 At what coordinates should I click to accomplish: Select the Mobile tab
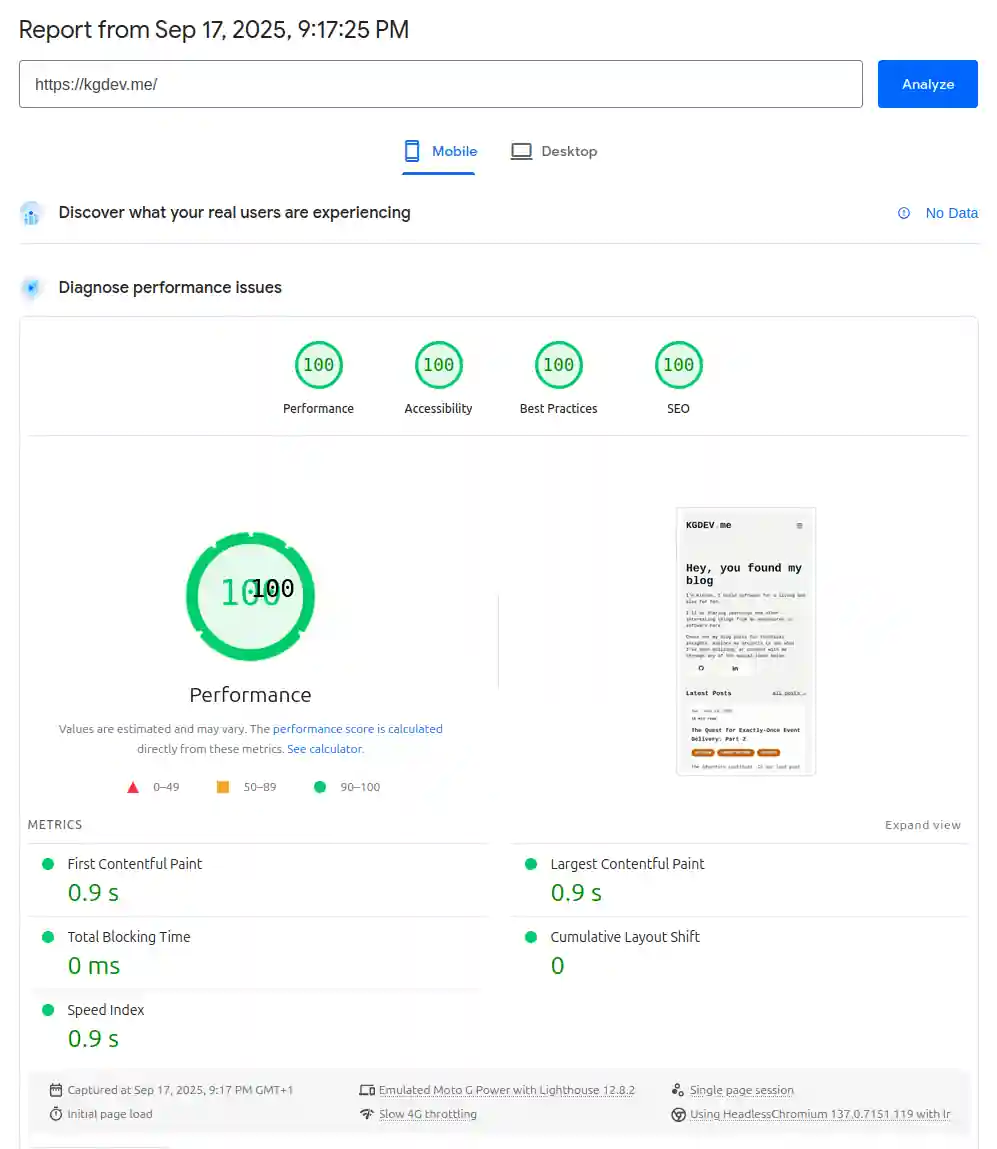(440, 151)
